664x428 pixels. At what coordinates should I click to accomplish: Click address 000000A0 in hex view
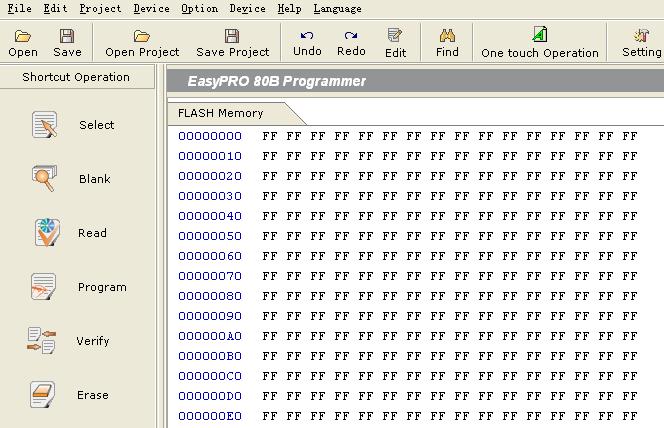210,336
